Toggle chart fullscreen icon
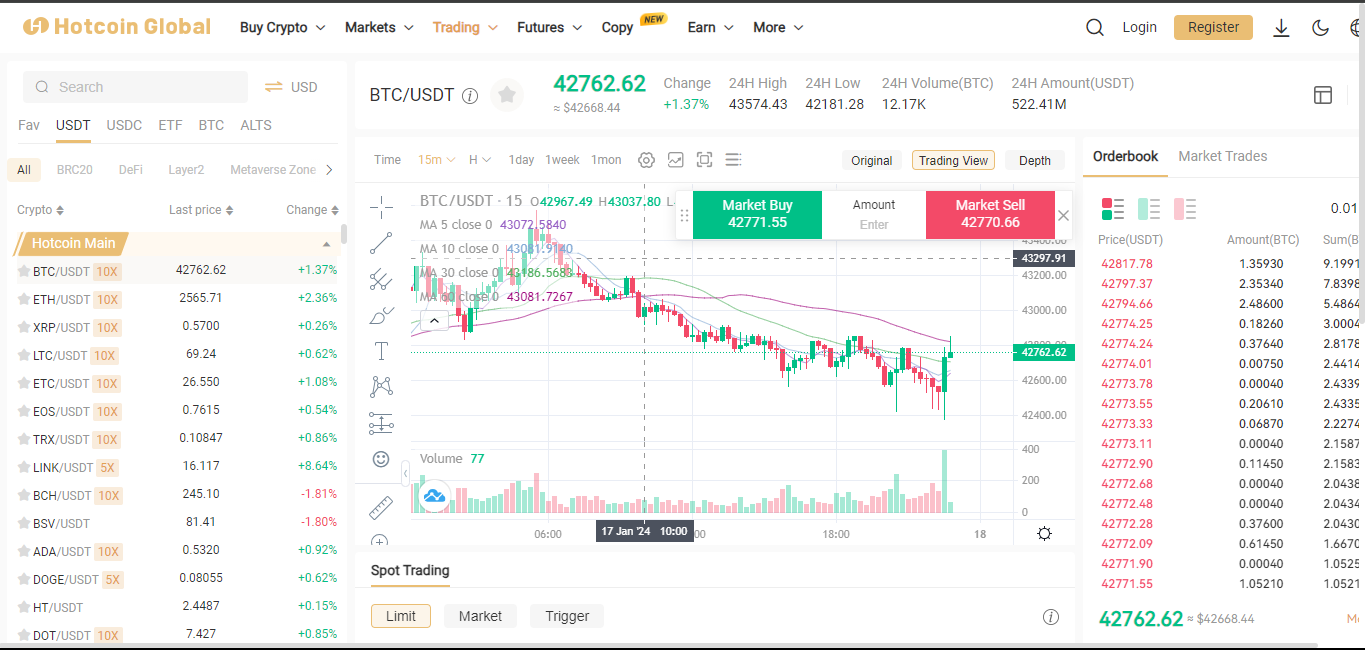The height and width of the screenshot is (650, 1365). tap(704, 160)
